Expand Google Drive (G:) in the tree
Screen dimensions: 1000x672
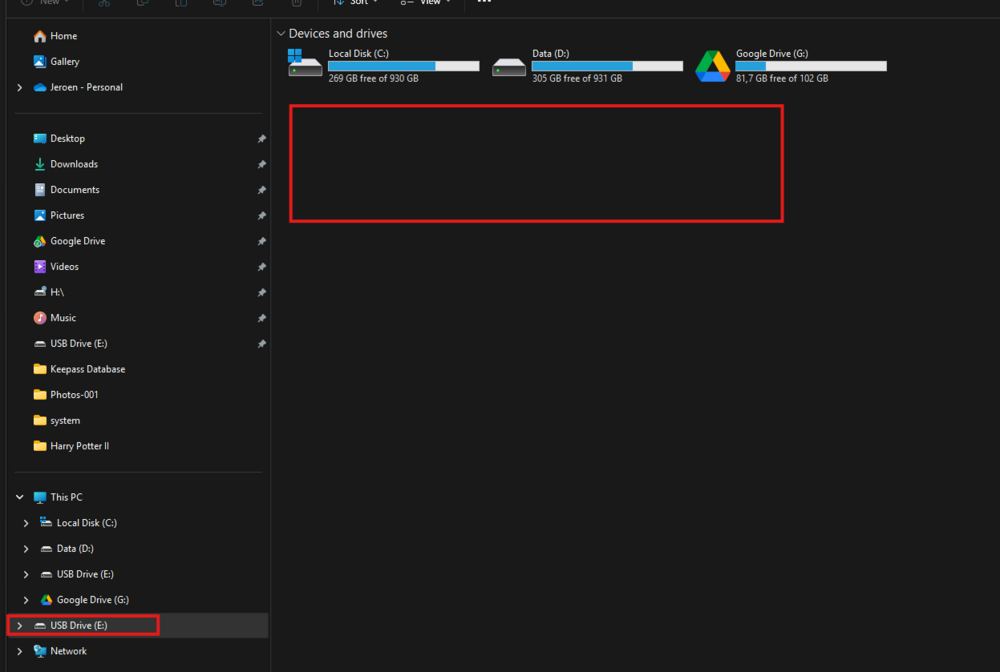26,599
